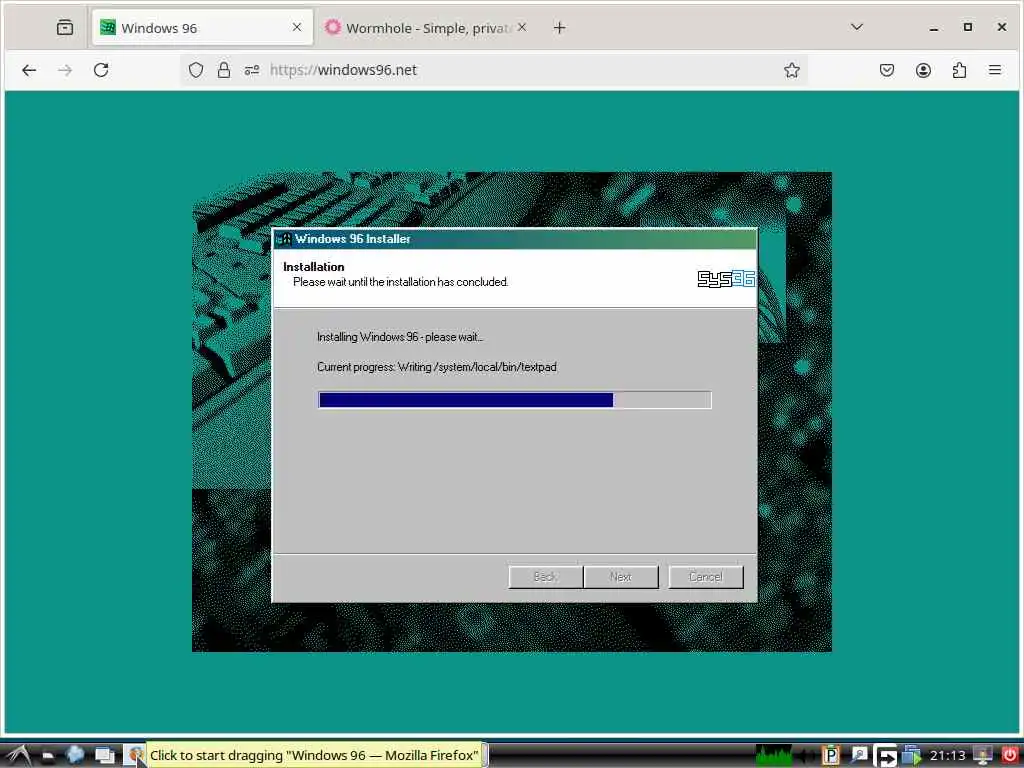Open the taskbar window switcher icon

click(x=104, y=756)
